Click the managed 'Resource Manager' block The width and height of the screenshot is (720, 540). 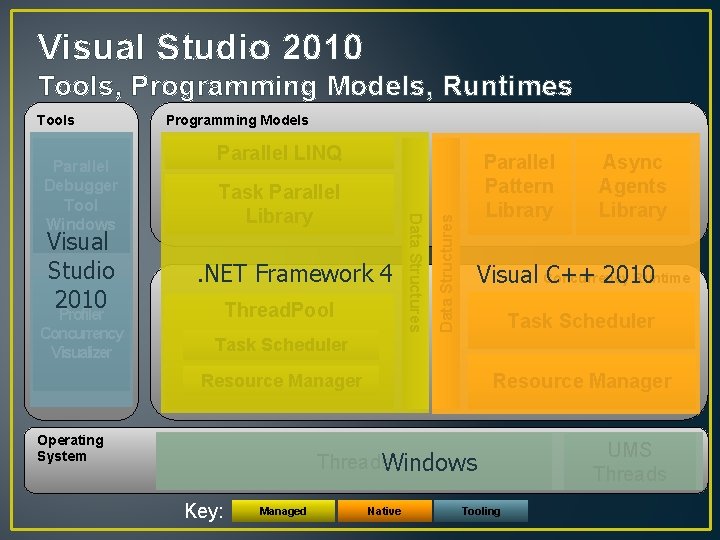pos(281,381)
